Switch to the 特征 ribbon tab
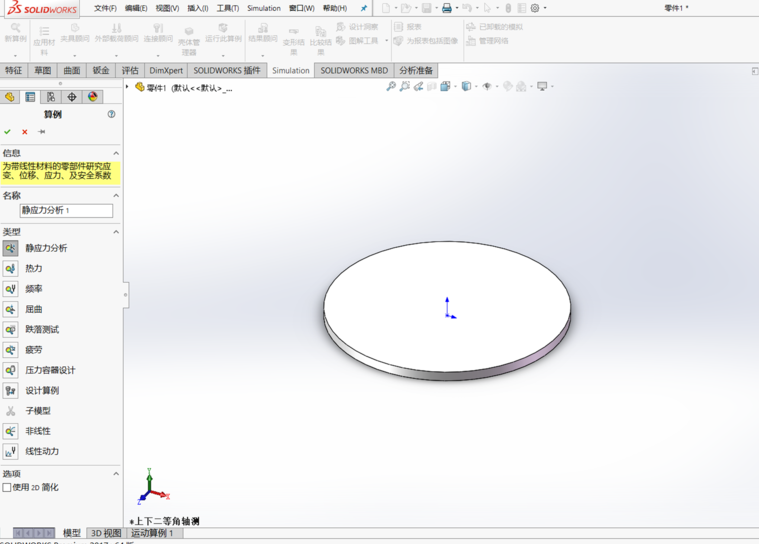Viewport: 759px width, 544px height. pyautogui.click(x=14, y=71)
